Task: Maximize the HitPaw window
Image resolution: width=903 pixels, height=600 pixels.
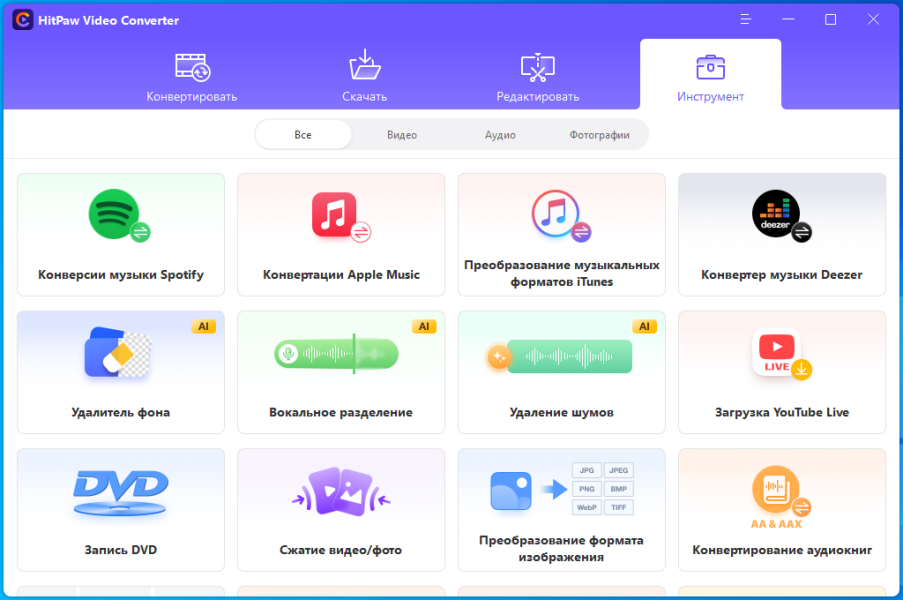Action: 830,20
